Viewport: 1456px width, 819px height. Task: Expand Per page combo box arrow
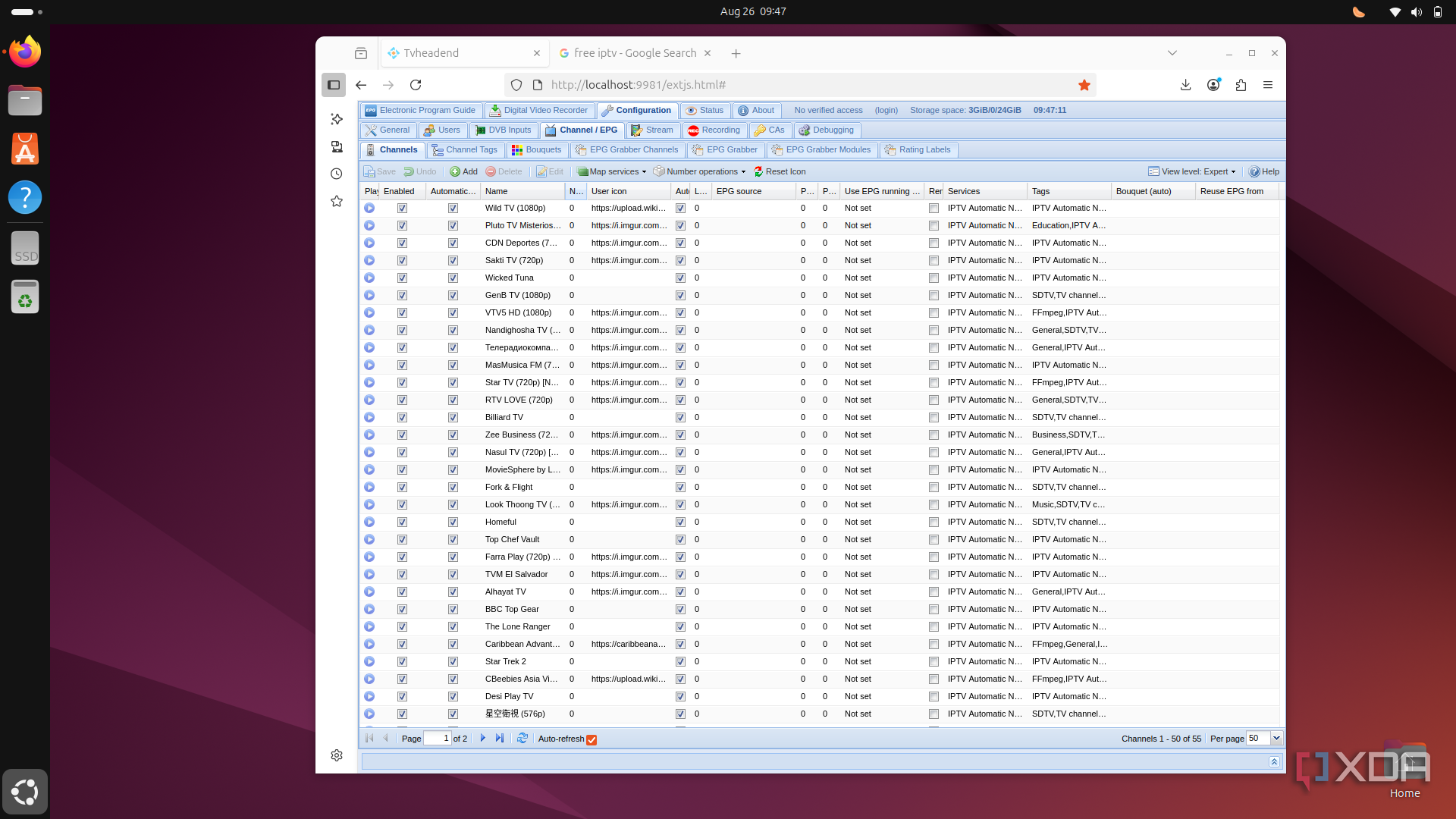pos(1276,738)
